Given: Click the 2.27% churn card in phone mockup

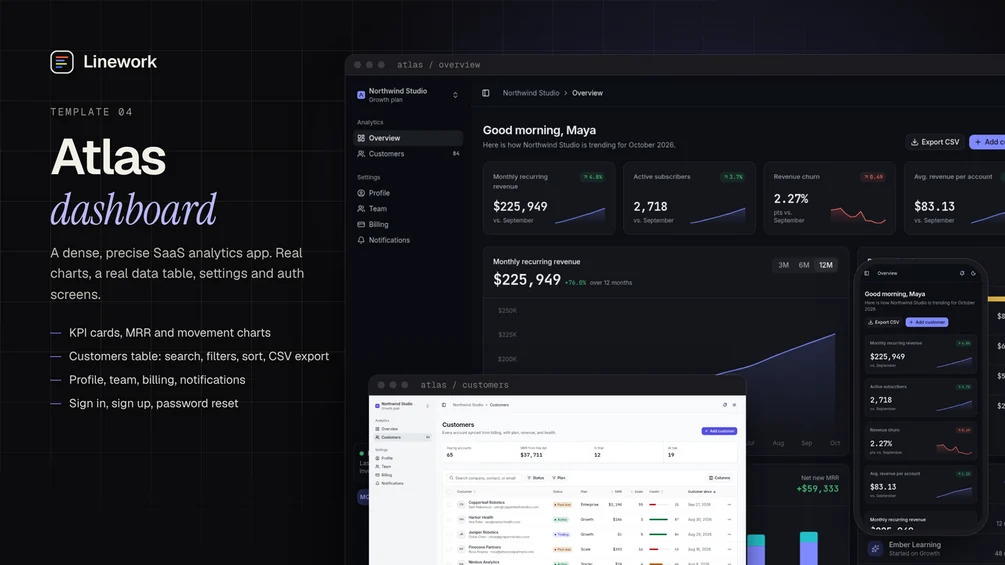Looking at the screenshot, I should [920, 442].
